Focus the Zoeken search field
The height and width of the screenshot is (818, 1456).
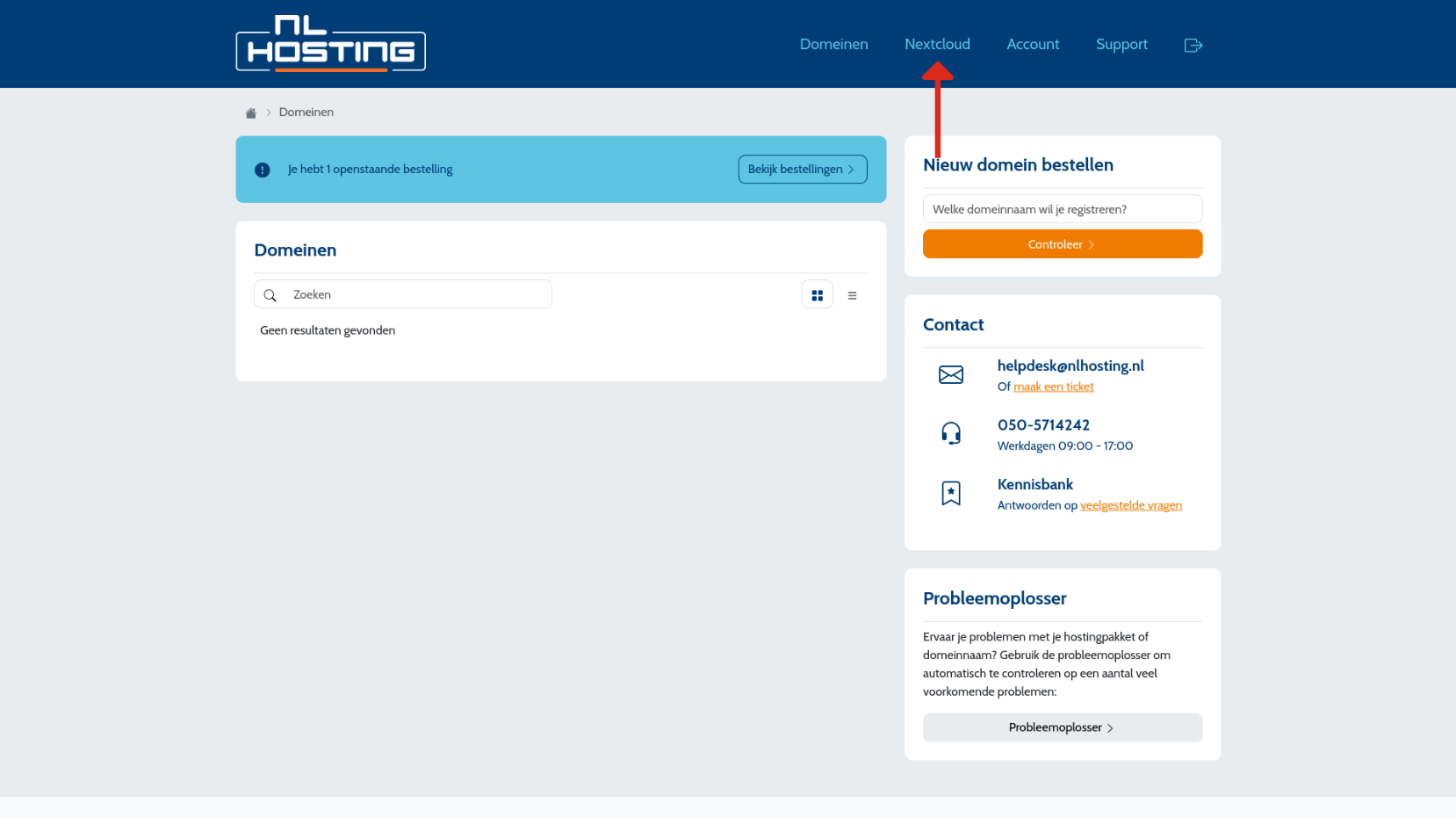click(x=403, y=294)
